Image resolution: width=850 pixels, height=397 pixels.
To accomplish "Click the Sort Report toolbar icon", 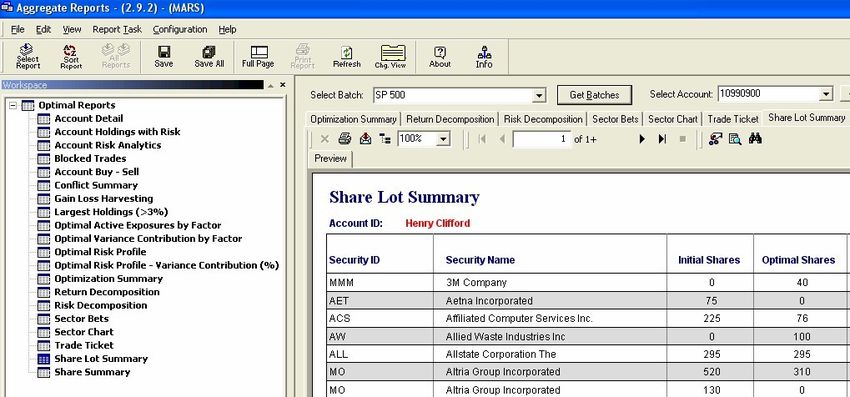I will click(70, 56).
